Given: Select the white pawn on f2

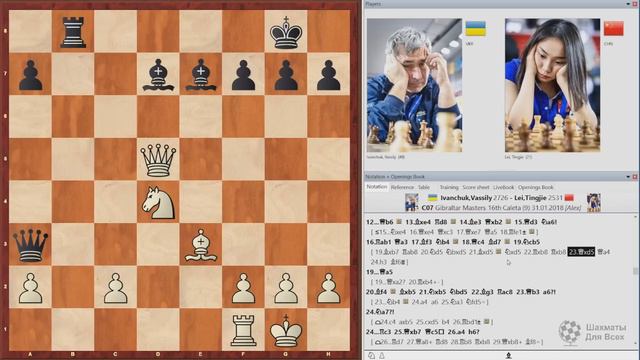Looking at the screenshot, I should coord(243,288).
